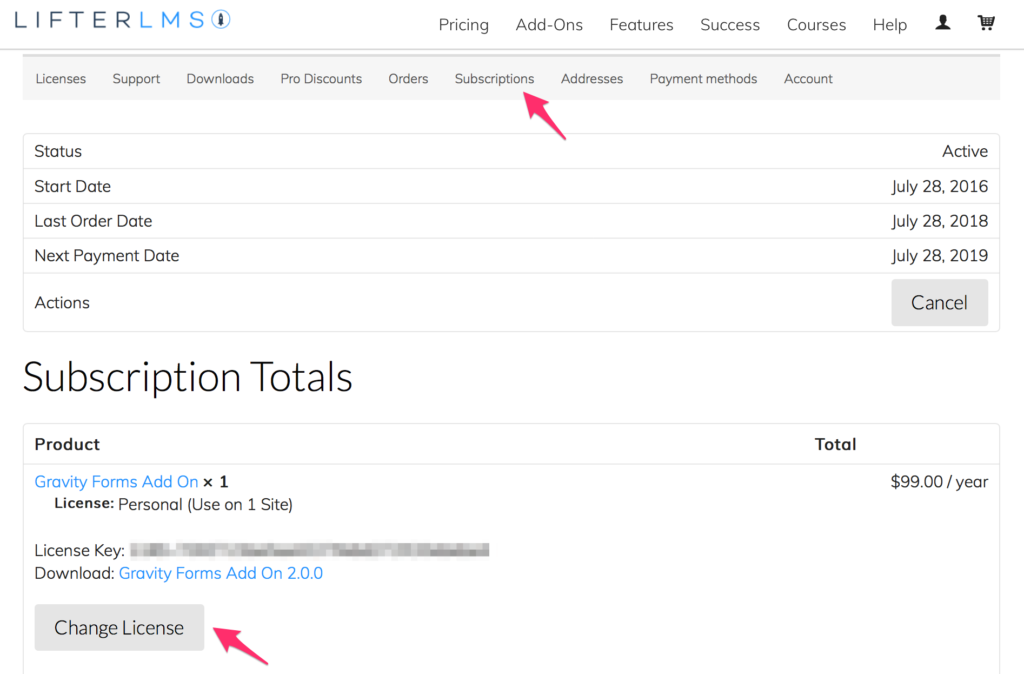The width and height of the screenshot is (1024, 674).
Task: Select the Personal (Use on 1 Site) license text
Action: tap(205, 504)
